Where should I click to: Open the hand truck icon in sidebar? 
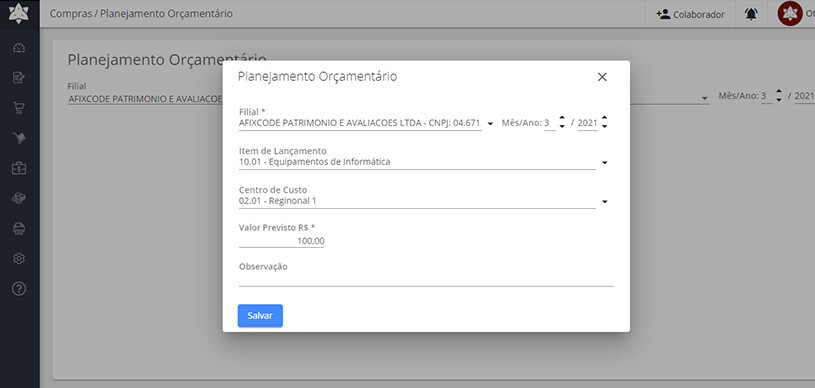pyautogui.click(x=19, y=138)
